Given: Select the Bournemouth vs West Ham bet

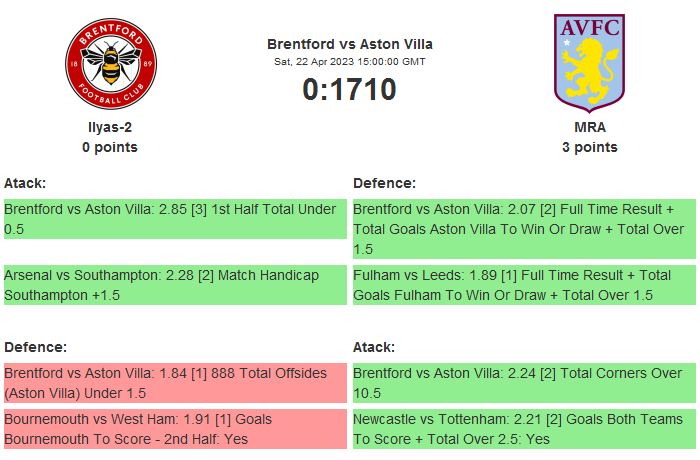Looking at the screenshot, I should (175, 429).
